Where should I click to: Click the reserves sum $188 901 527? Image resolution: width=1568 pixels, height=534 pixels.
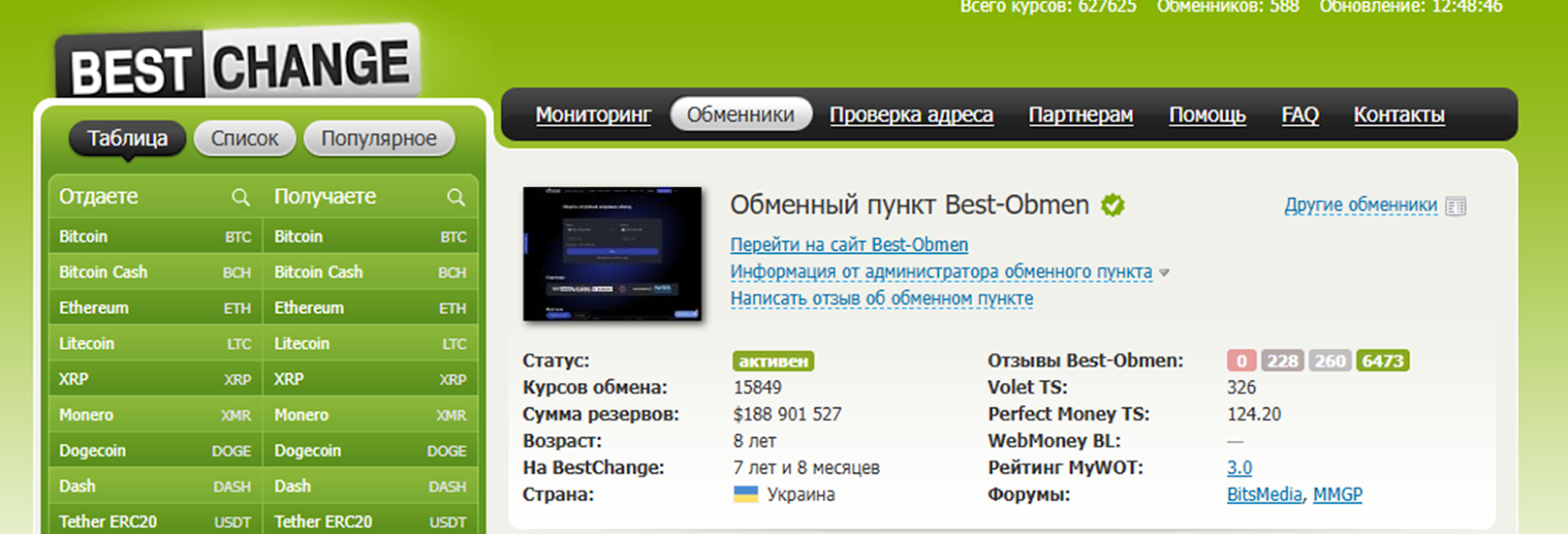coord(787,413)
